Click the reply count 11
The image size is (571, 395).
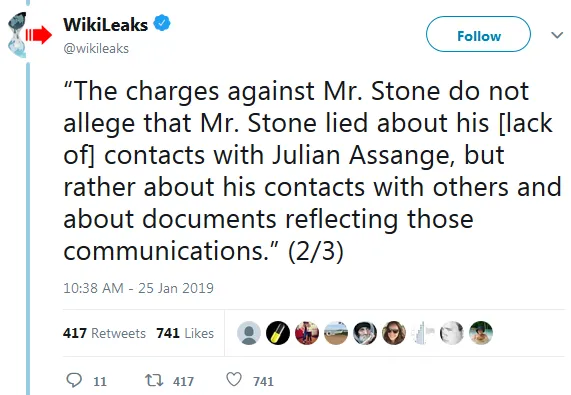100,382
